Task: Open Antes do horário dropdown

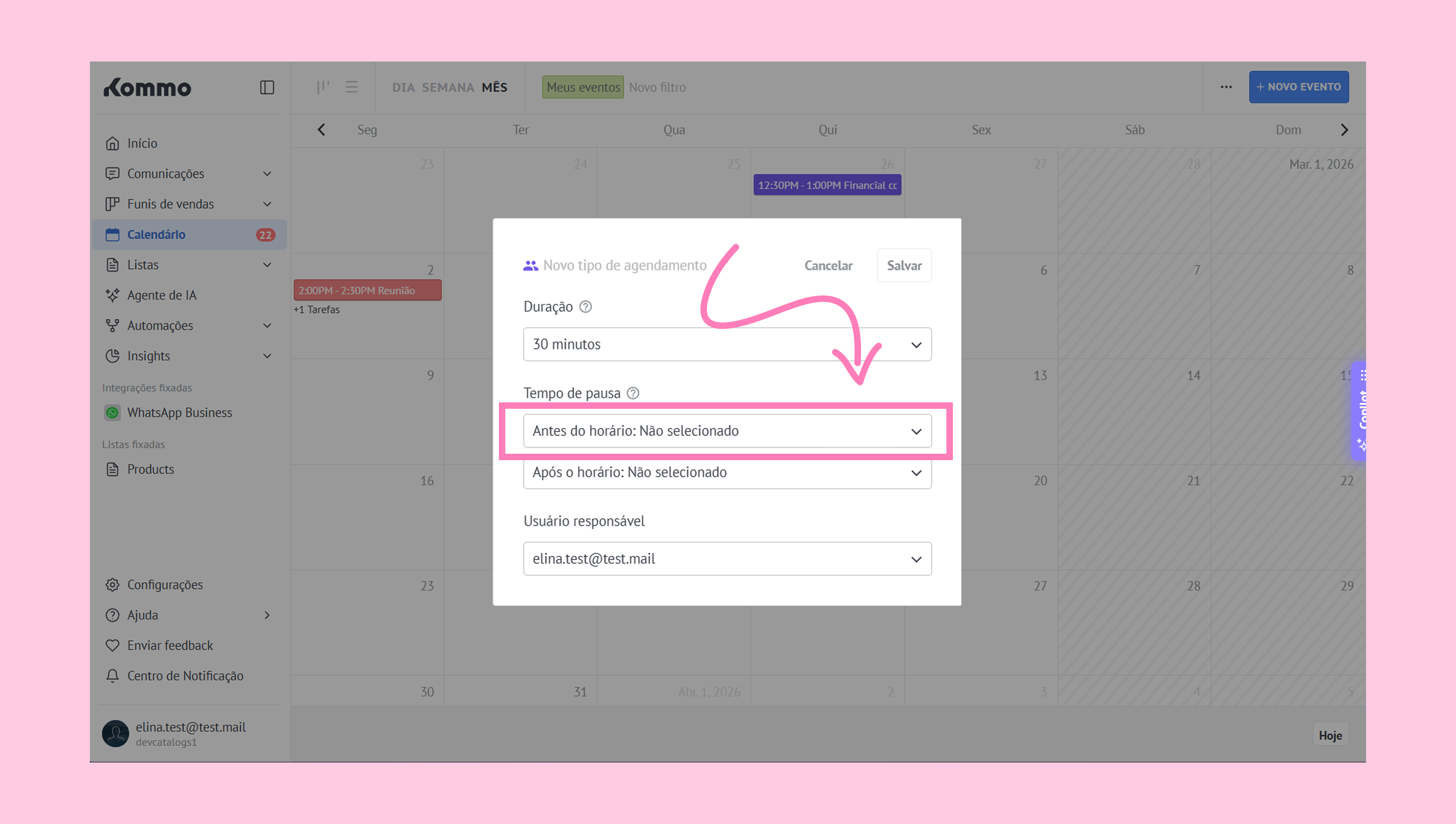Action: click(727, 431)
